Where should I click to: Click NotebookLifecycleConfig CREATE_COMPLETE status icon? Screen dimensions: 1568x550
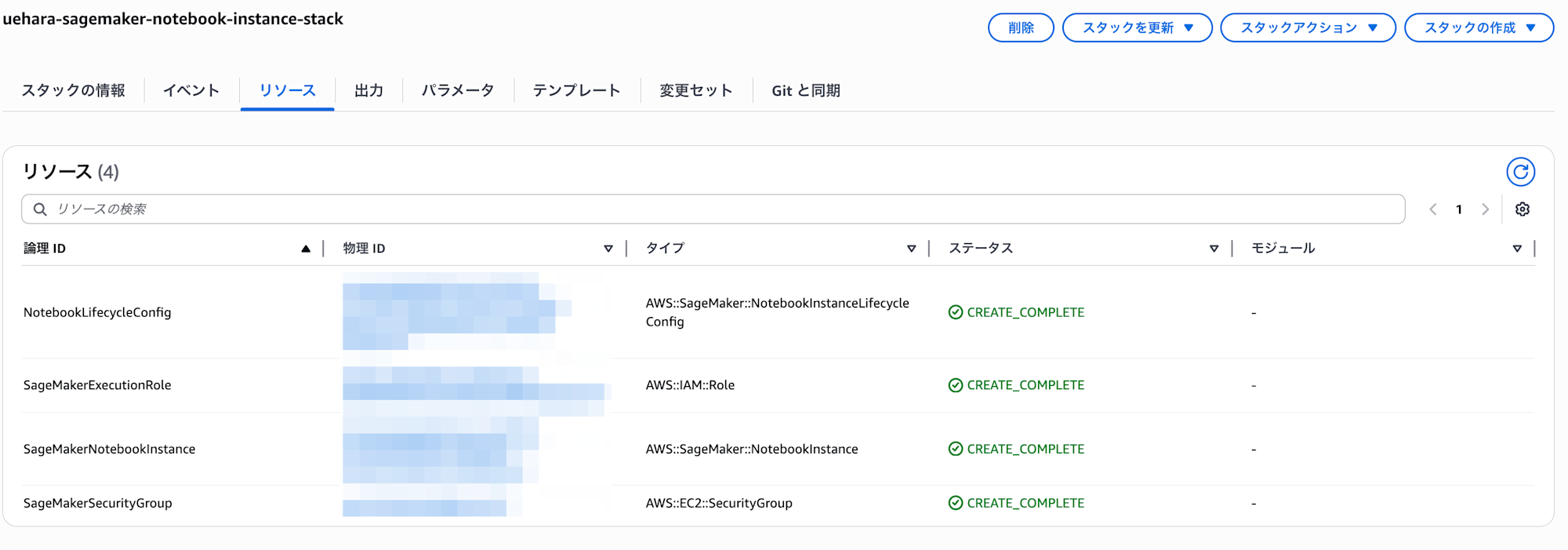[x=955, y=312]
